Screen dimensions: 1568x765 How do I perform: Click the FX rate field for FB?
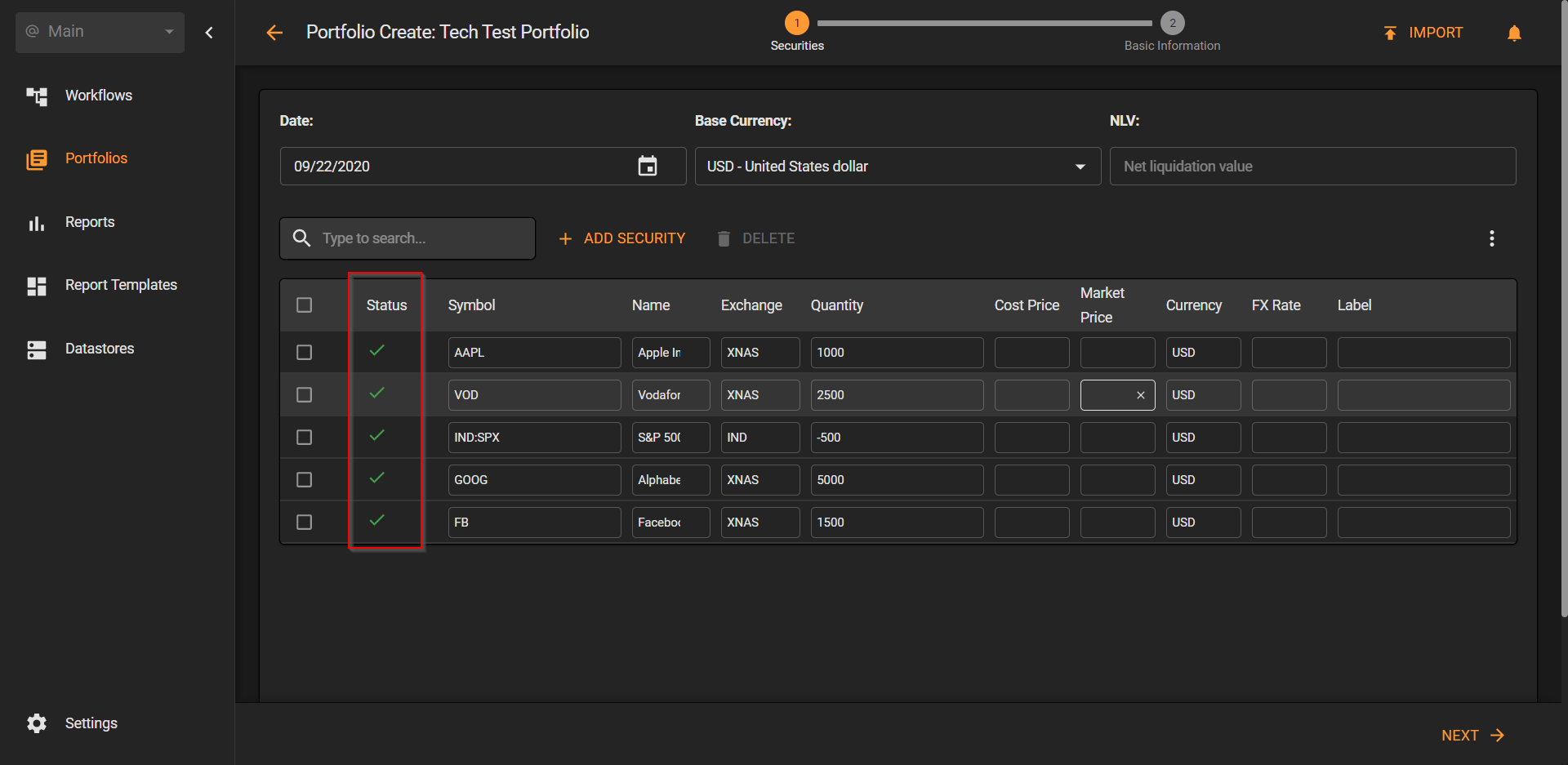pyautogui.click(x=1289, y=523)
